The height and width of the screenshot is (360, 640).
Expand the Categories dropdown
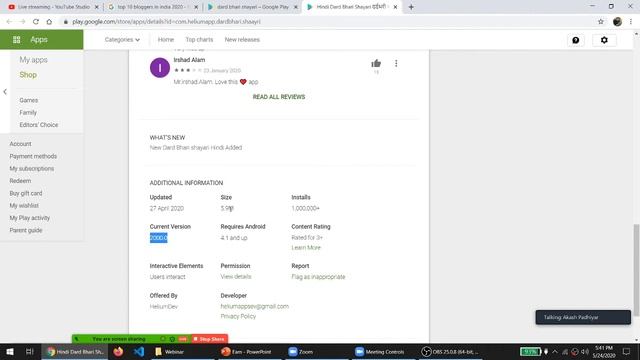pos(122,40)
